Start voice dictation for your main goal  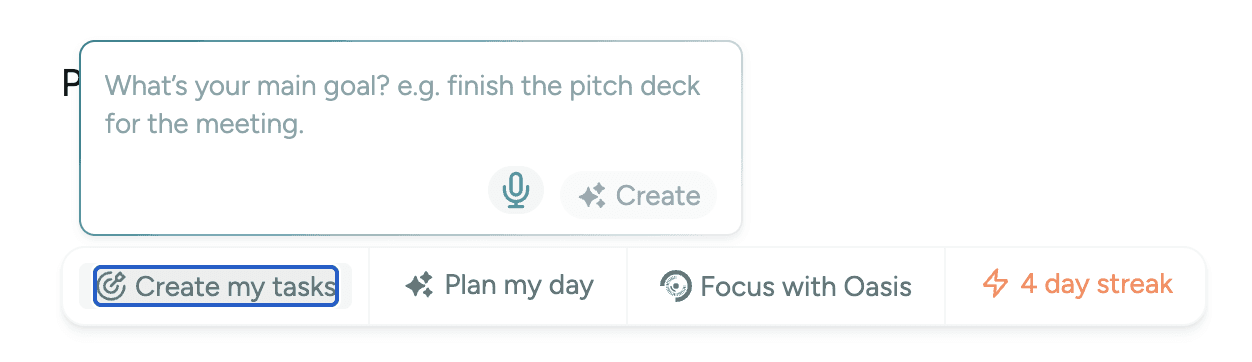pos(516,190)
